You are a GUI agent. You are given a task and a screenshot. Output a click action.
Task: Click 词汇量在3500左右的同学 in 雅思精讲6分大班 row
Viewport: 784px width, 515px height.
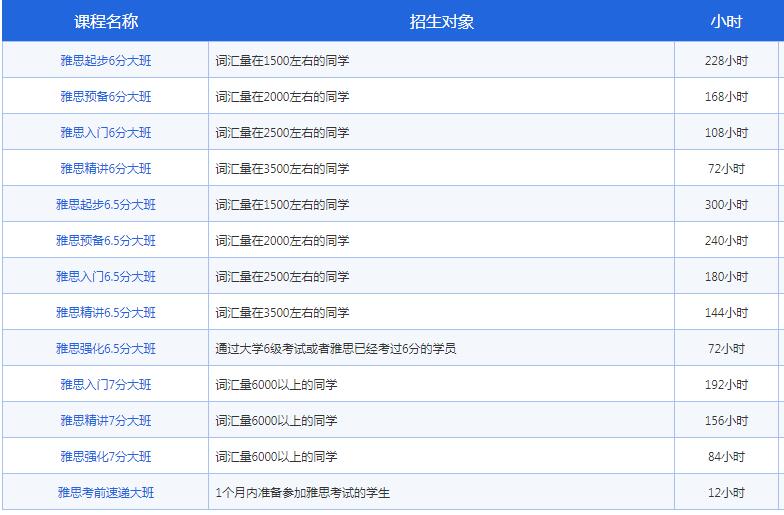pos(282,168)
